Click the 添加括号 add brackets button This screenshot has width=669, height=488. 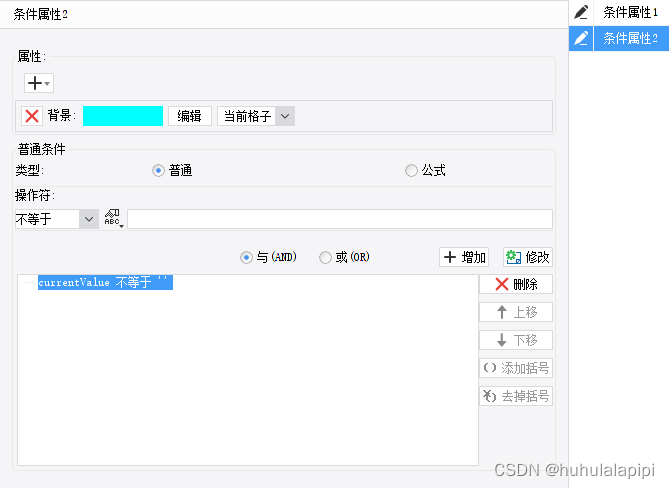coord(516,368)
